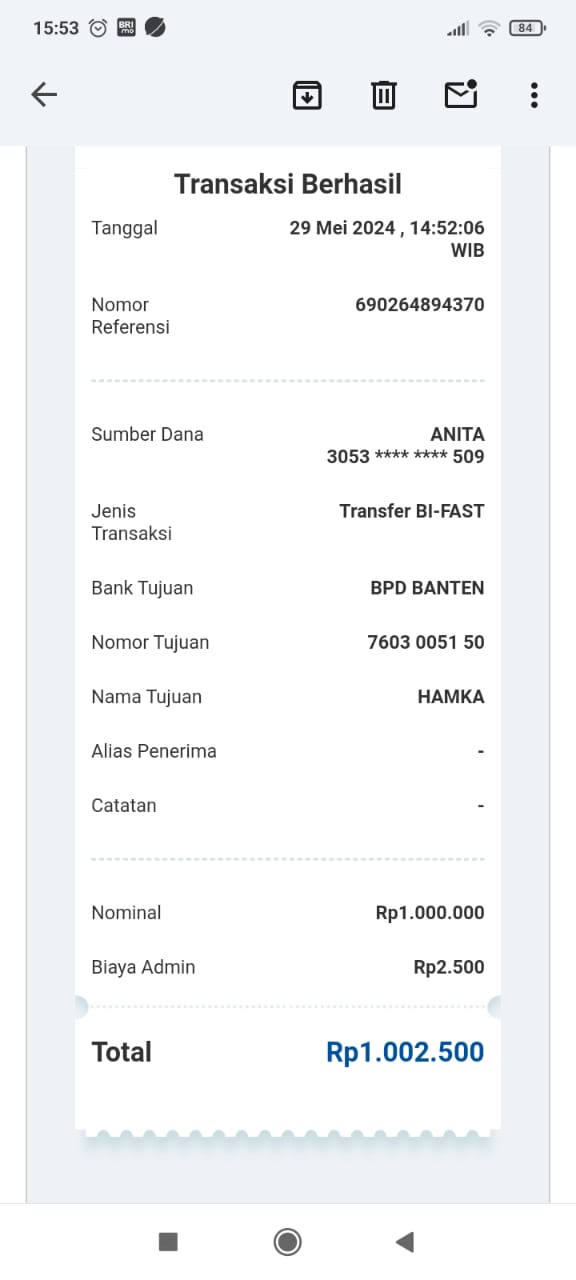Tap the alarm clock status bar icon
Viewport: 576px width, 1280px height.
[x=96, y=28]
